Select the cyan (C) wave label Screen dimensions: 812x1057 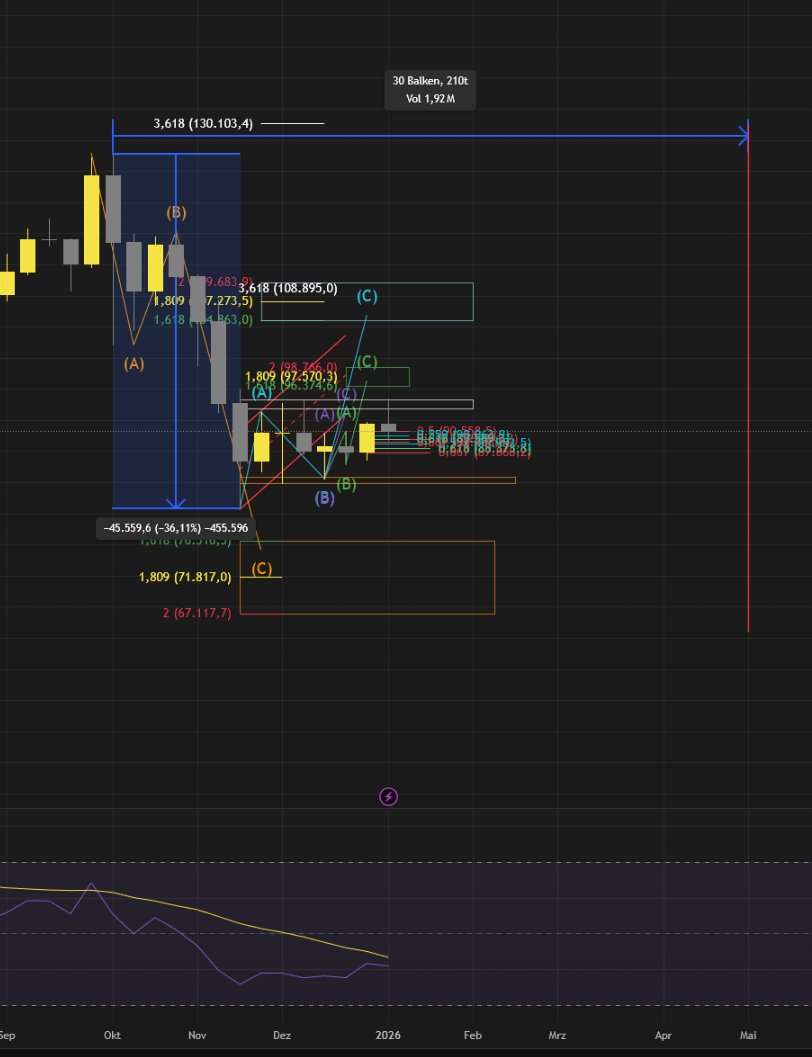point(367,295)
